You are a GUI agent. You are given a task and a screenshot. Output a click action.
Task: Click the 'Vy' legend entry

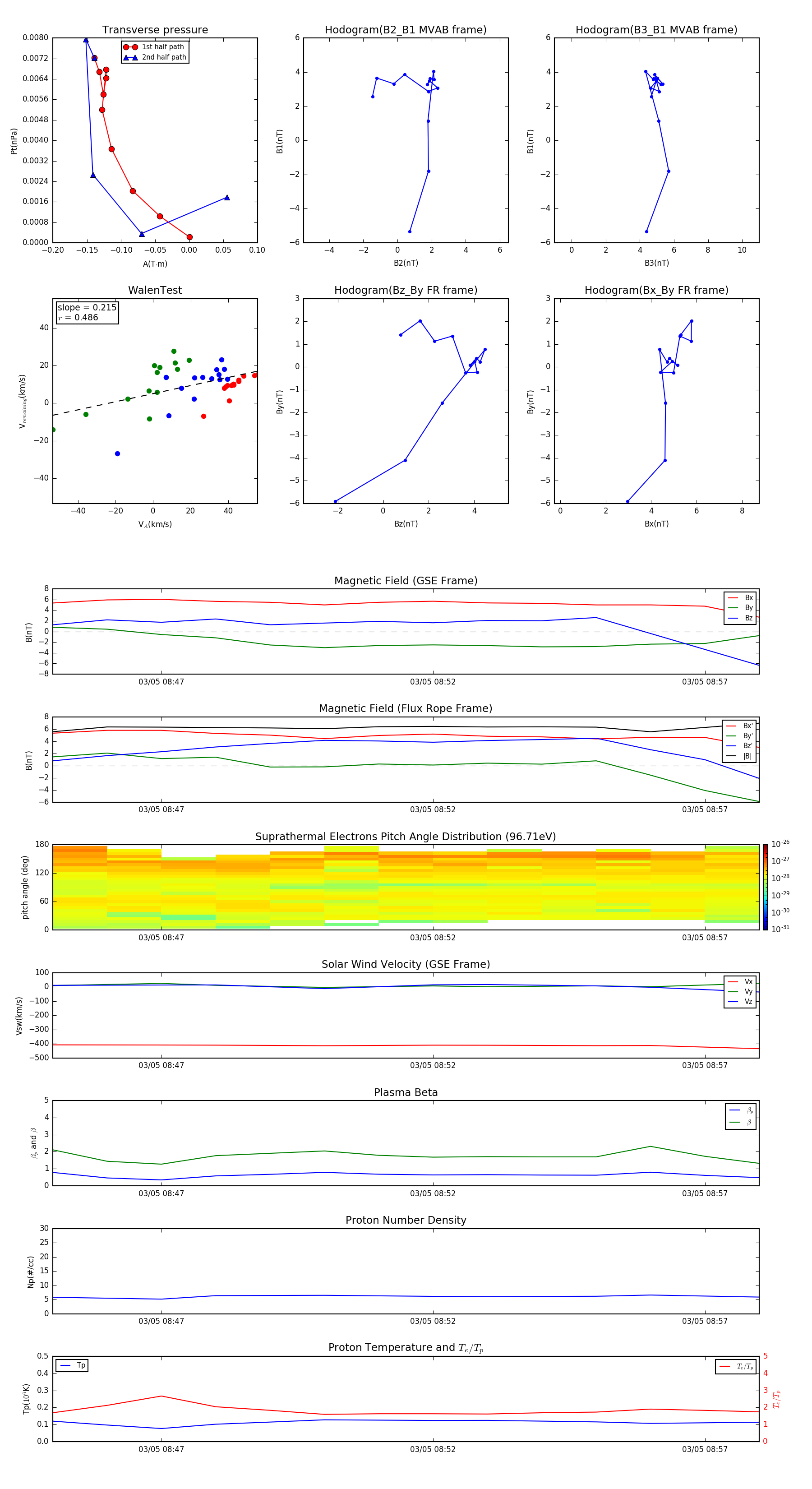pyautogui.click(x=740, y=991)
